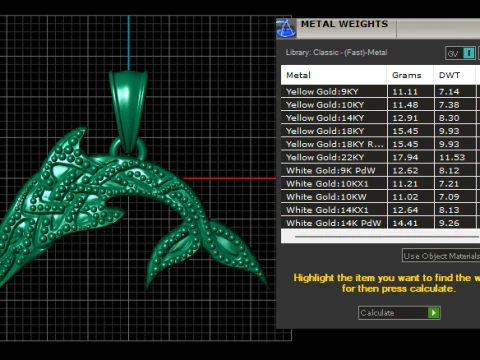The height and width of the screenshot is (360, 480).
Task: Select the White Gold:10KX1 row
Action: tap(380, 184)
